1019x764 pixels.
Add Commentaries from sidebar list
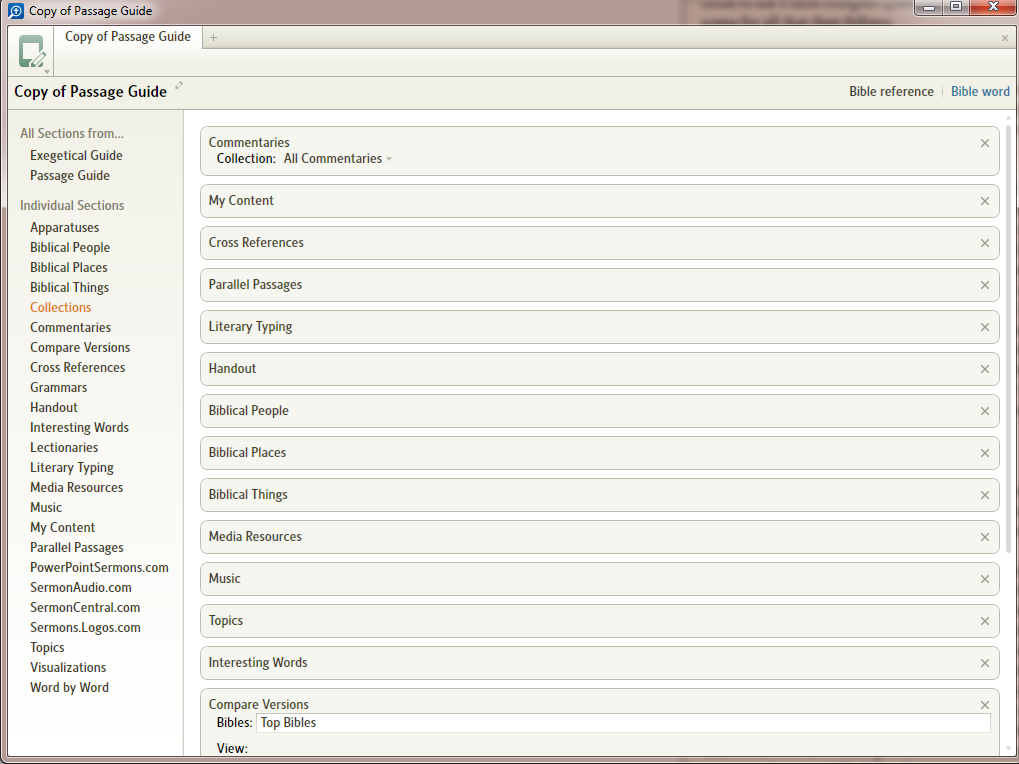tap(70, 327)
